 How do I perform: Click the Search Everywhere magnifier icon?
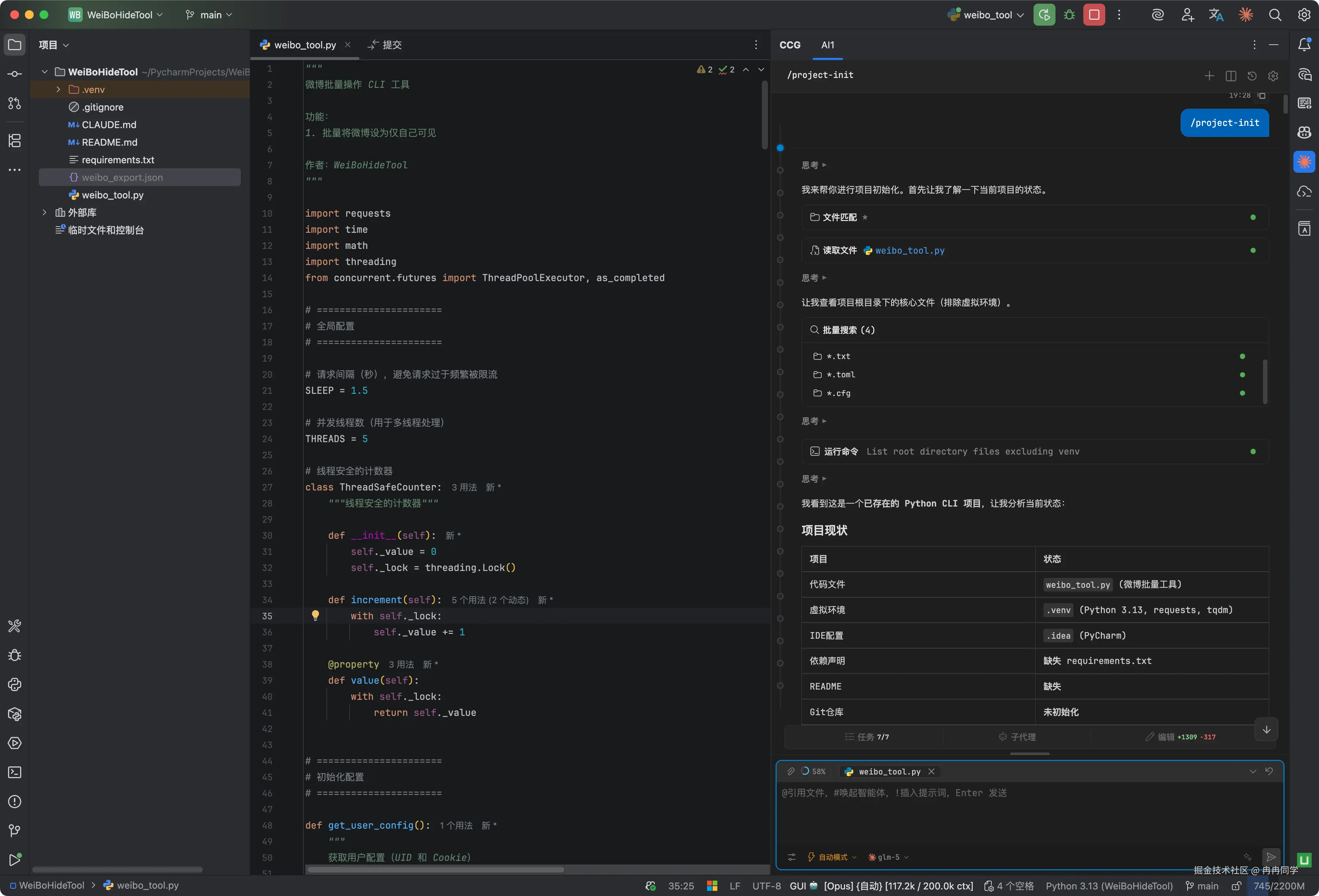click(x=1275, y=15)
